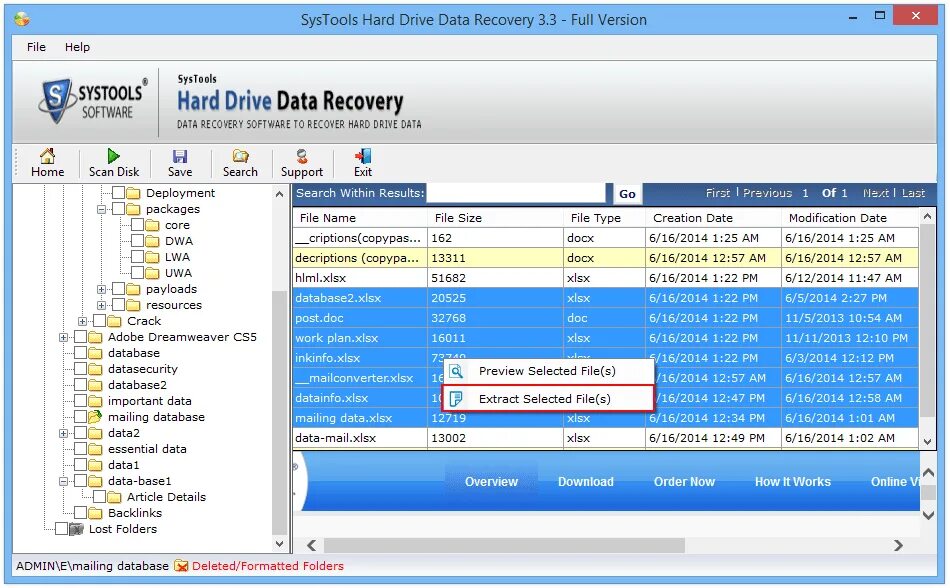Image resolution: width=950 pixels, height=588 pixels.
Task: Jump to the Last results page
Action: [x=913, y=193]
